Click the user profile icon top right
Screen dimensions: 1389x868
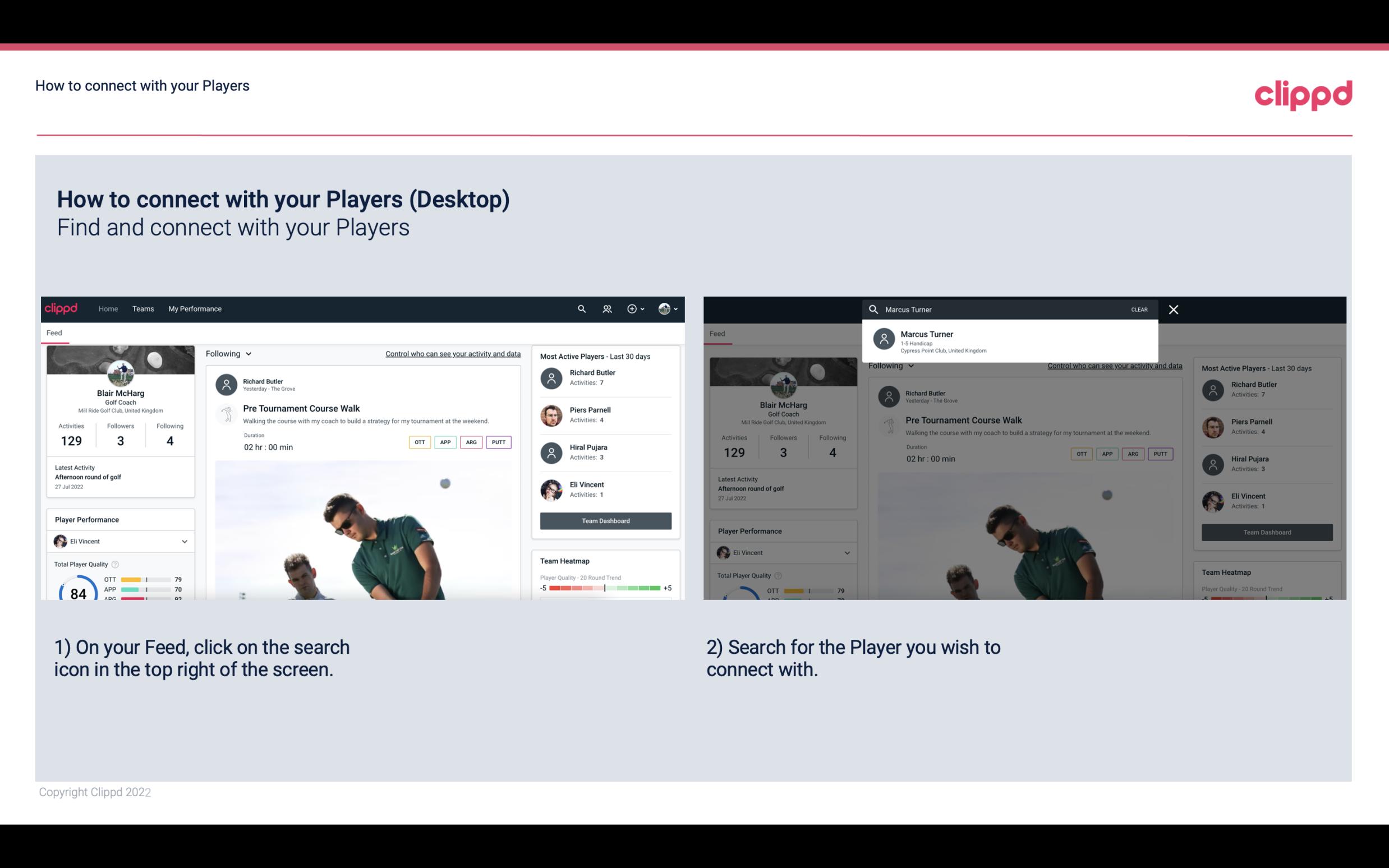click(x=664, y=309)
